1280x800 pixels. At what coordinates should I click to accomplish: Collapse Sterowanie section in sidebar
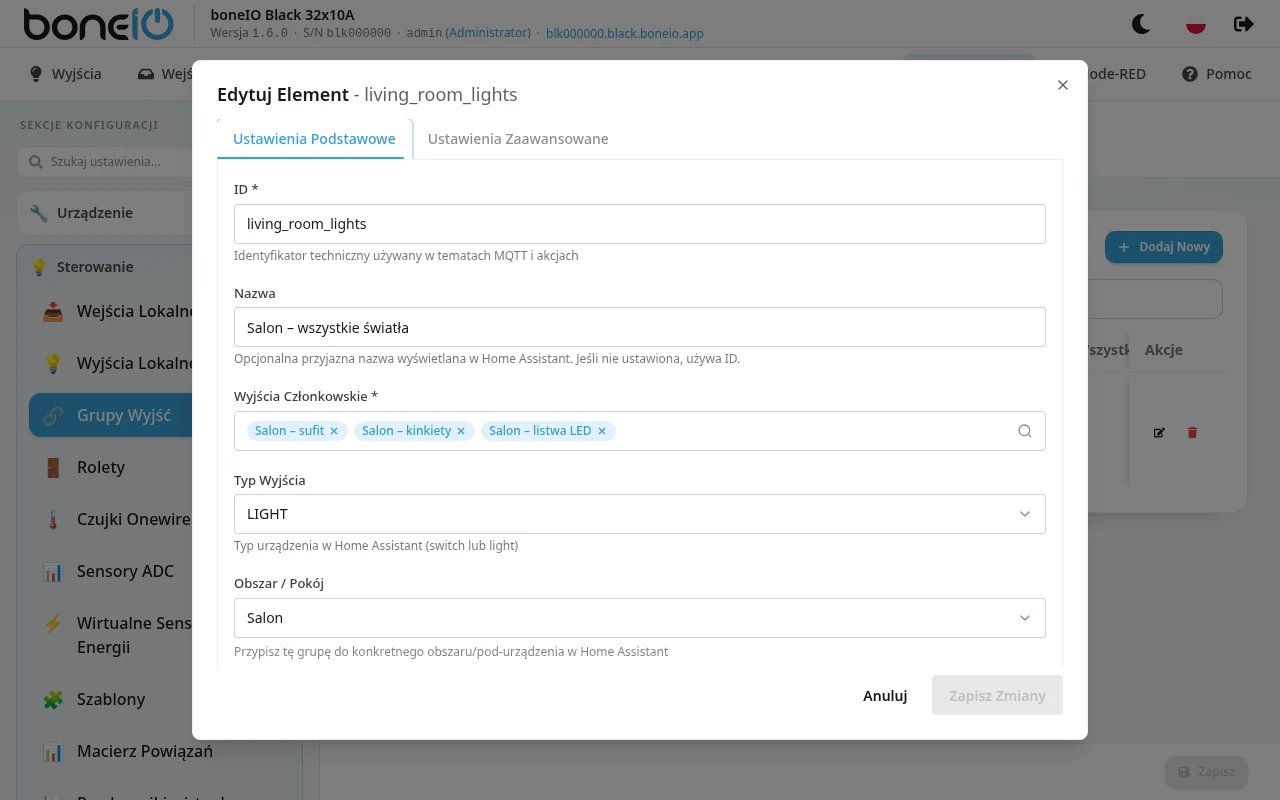tap(106, 267)
